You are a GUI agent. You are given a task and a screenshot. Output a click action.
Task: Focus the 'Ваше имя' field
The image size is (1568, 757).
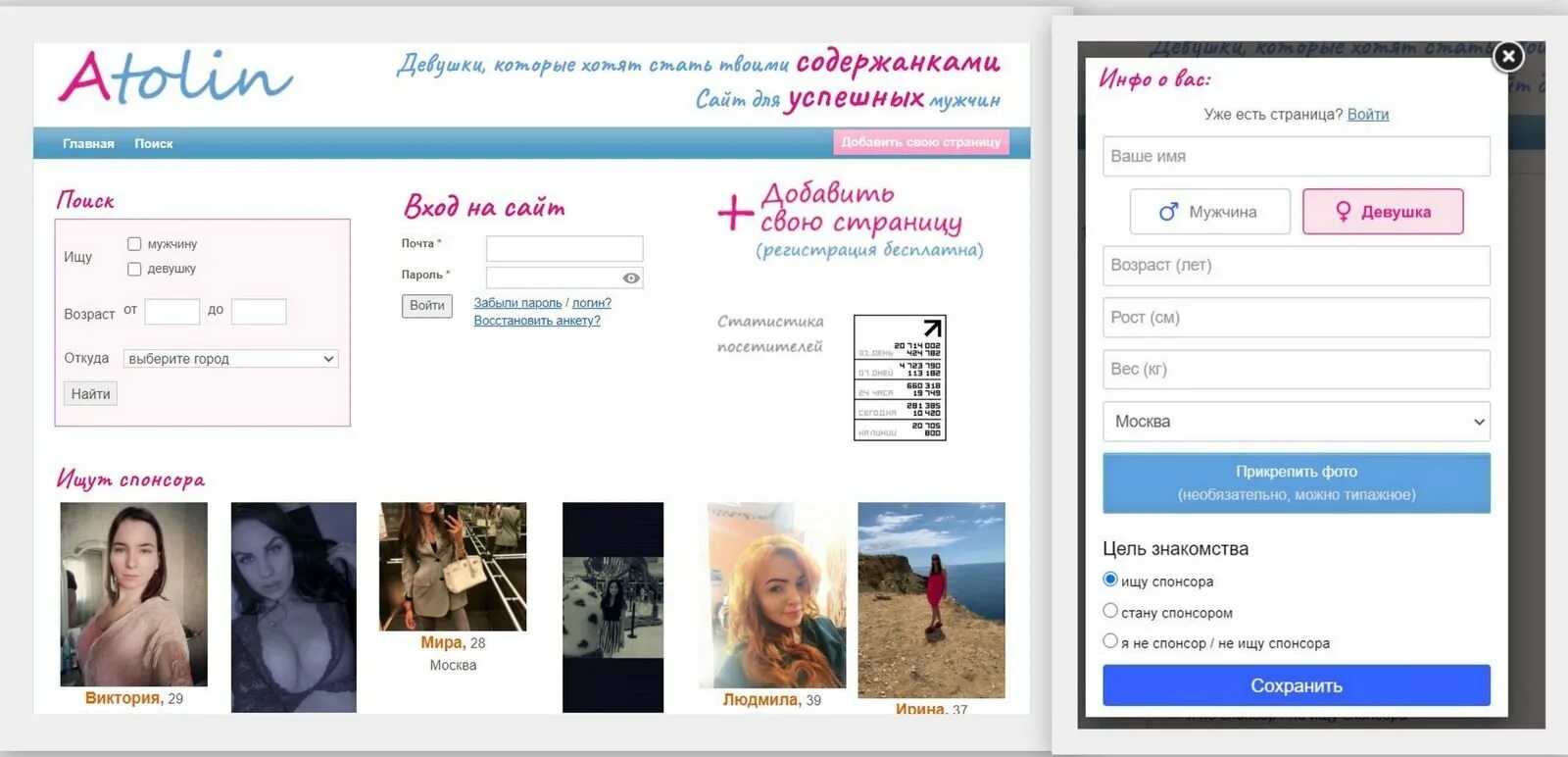pyautogui.click(x=1297, y=156)
